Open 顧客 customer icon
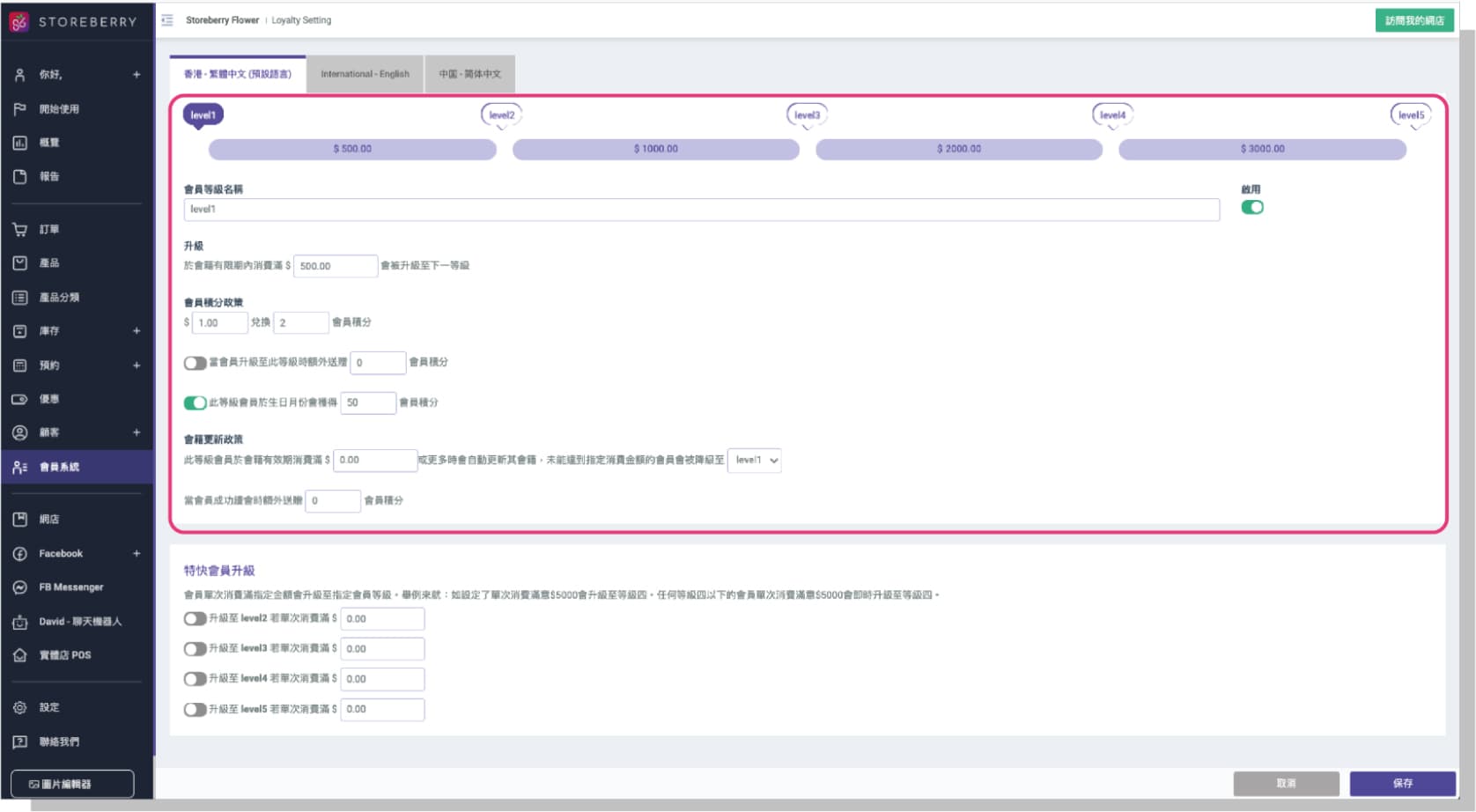 pos(19,432)
